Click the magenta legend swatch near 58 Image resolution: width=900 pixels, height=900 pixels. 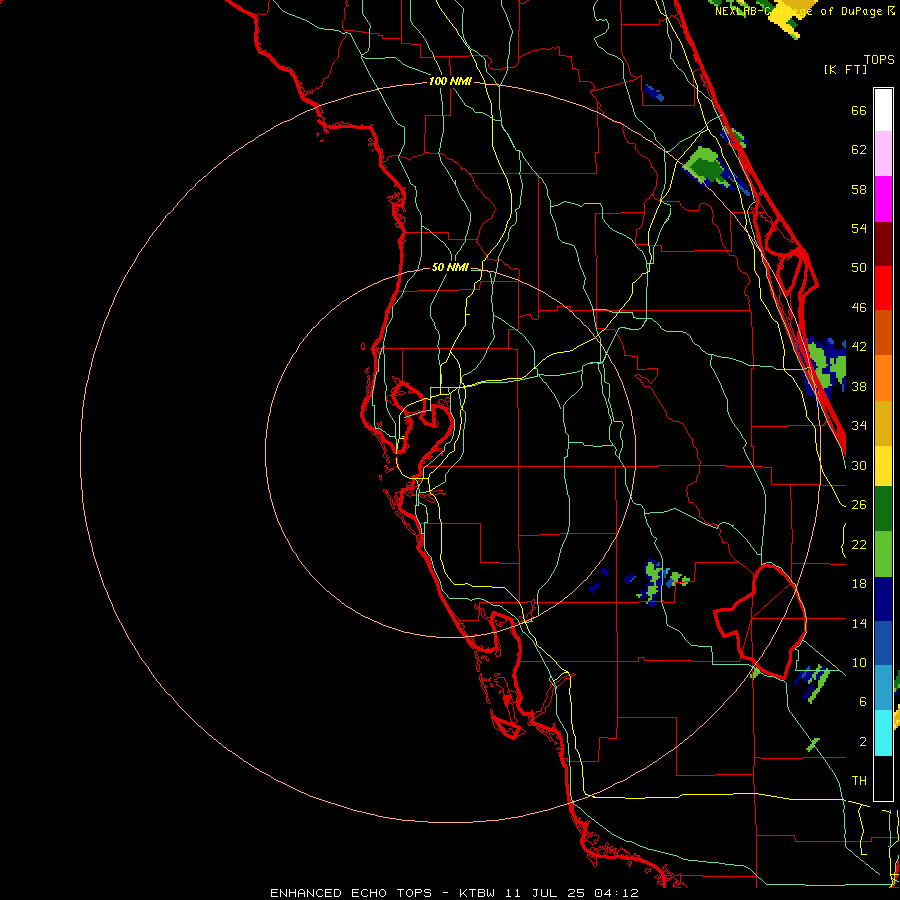[883, 199]
